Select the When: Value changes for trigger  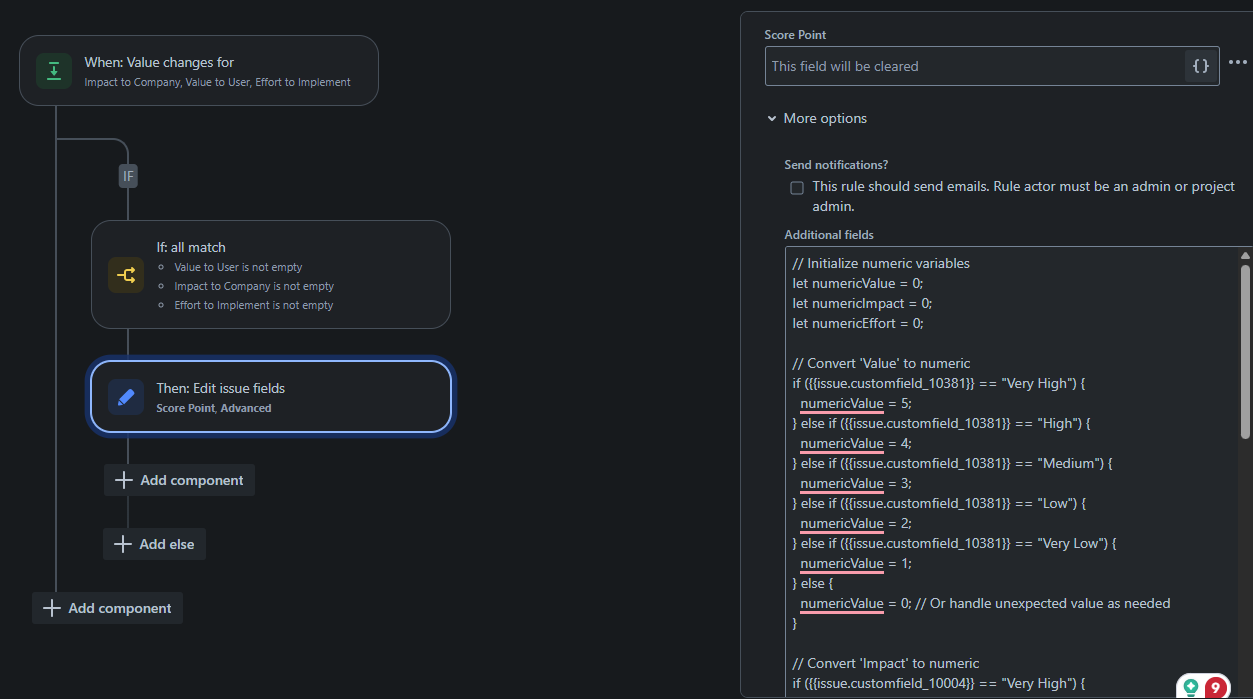tap(199, 70)
